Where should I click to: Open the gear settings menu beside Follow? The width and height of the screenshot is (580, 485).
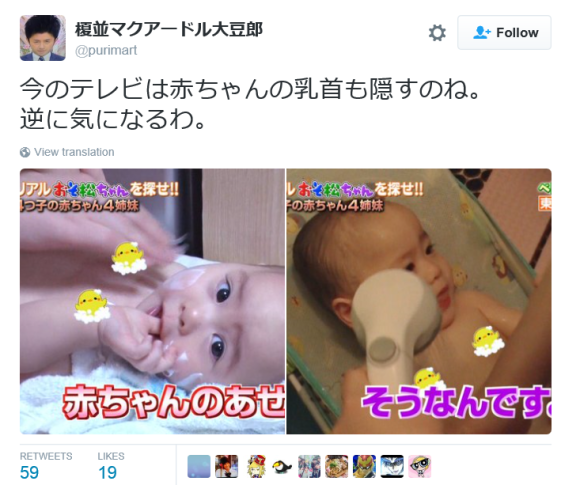(x=437, y=33)
